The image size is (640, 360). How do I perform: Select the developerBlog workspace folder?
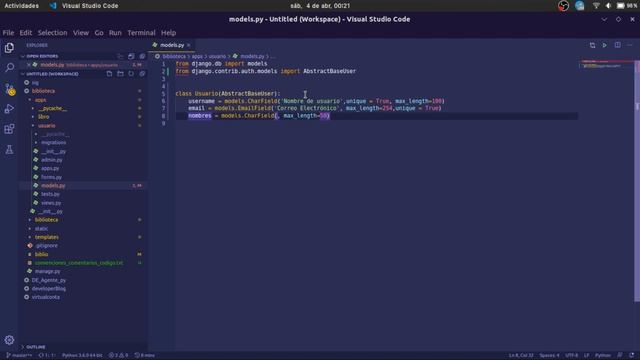49,289
